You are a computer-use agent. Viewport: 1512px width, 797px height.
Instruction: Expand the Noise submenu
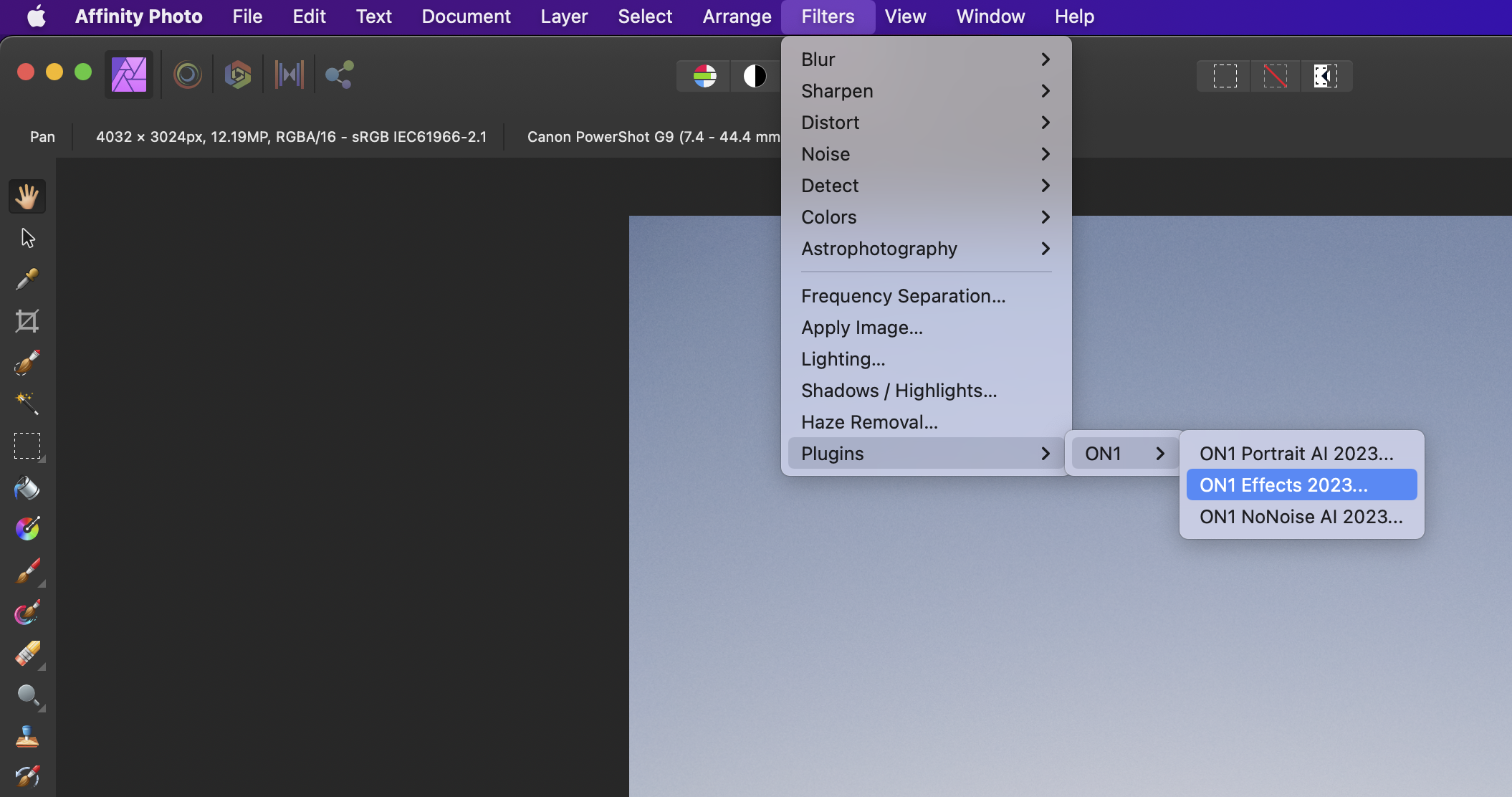927,154
